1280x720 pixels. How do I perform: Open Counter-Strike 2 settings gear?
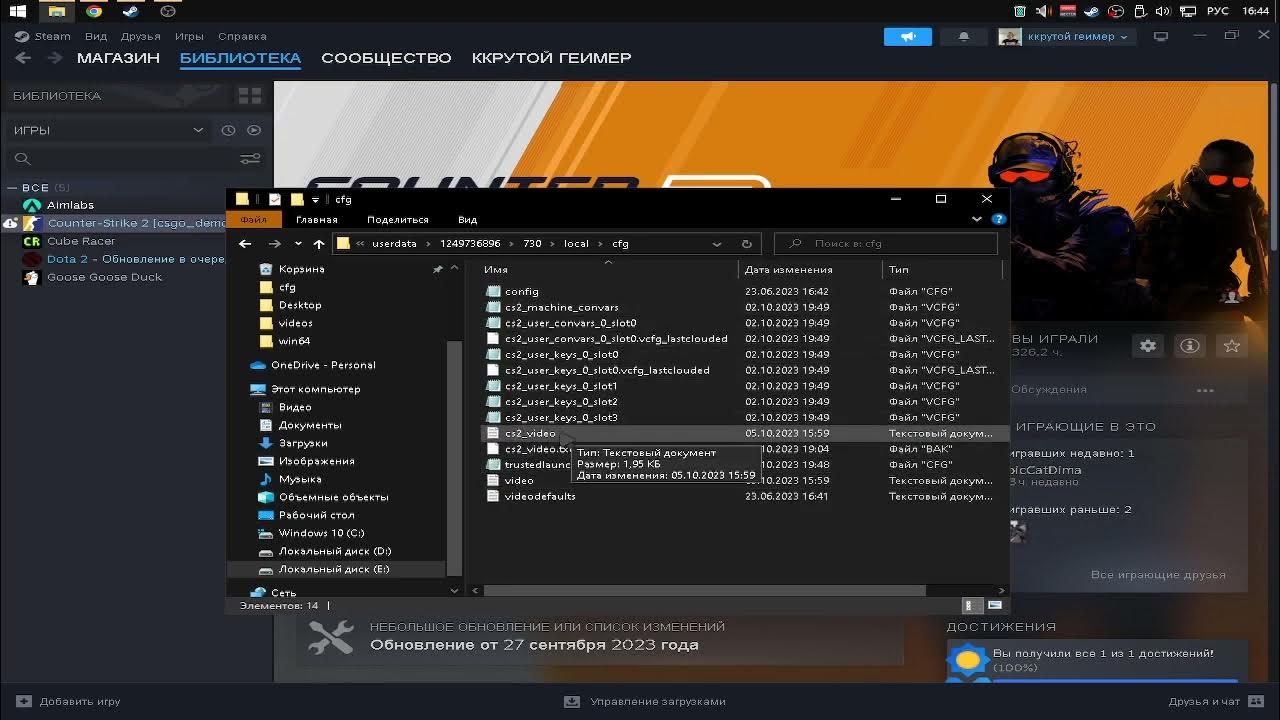pyautogui.click(x=1148, y=346)
